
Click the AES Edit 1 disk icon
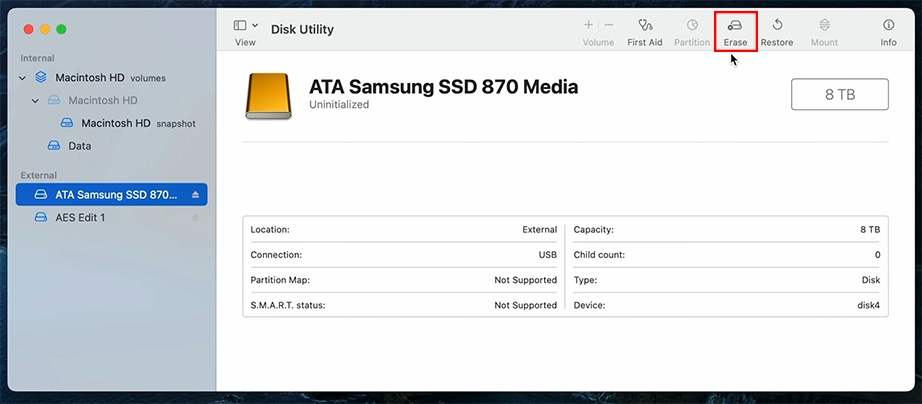pyautogui.click(x=41, y=218)
